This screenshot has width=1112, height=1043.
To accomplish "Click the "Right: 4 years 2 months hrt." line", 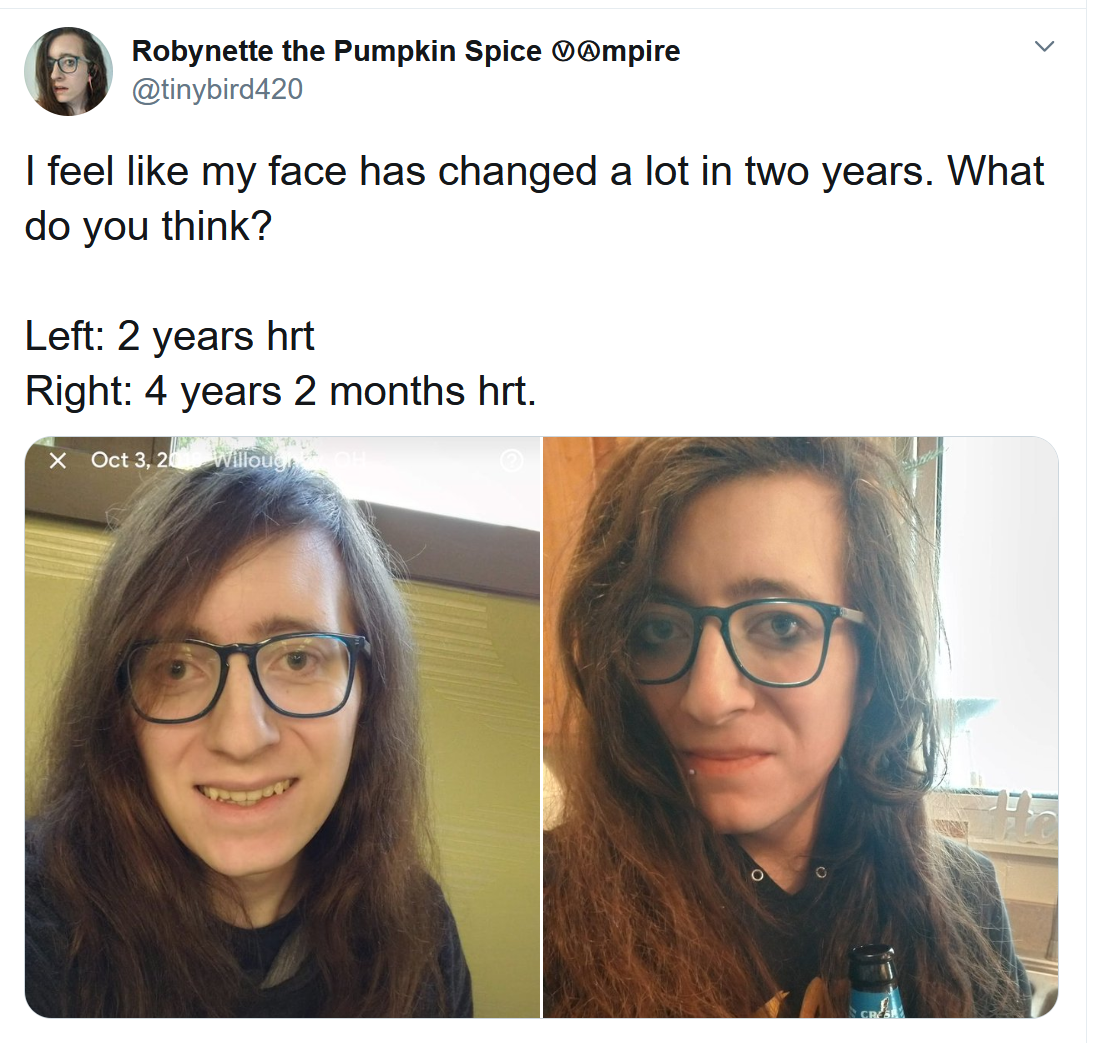I will tap(281, 391).
